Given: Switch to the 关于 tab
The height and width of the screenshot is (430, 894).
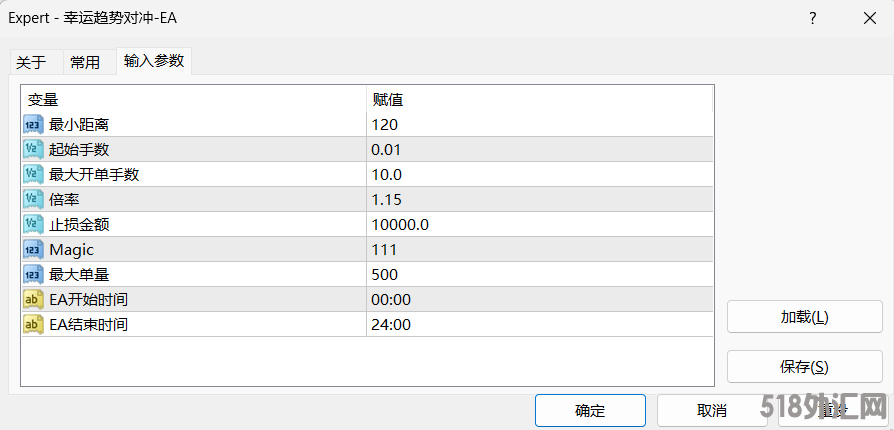Looking at the screenshot, I should 31,62.
